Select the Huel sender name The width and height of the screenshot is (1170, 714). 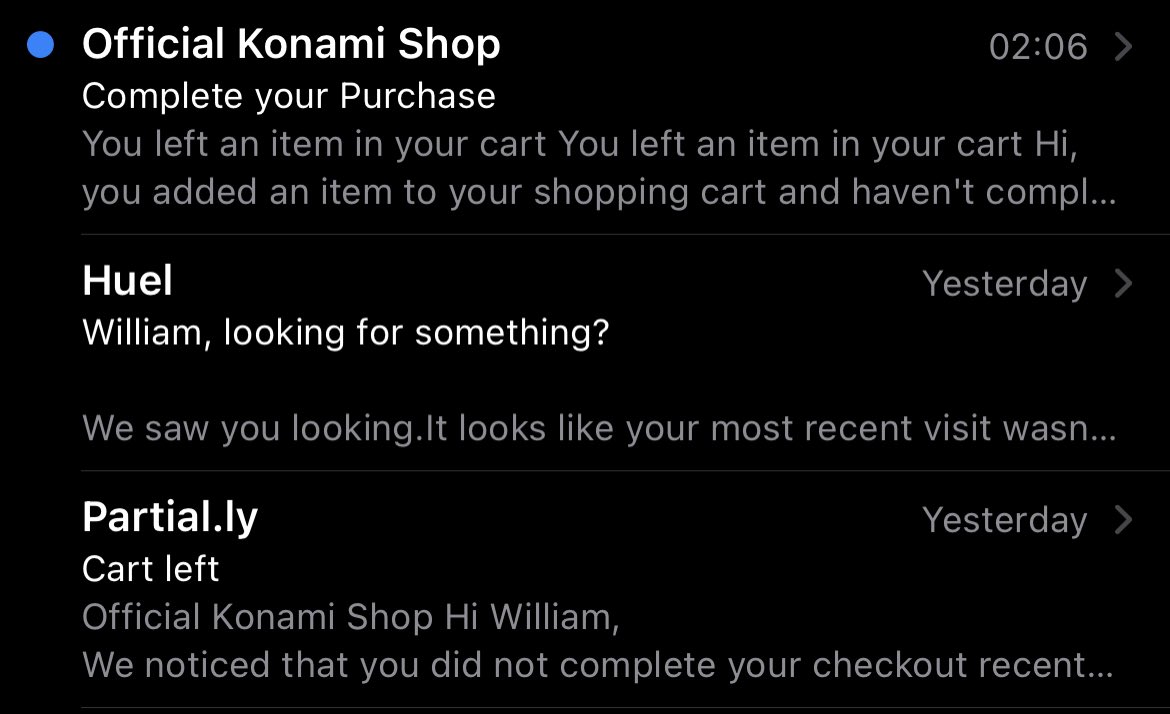[127, 282]
